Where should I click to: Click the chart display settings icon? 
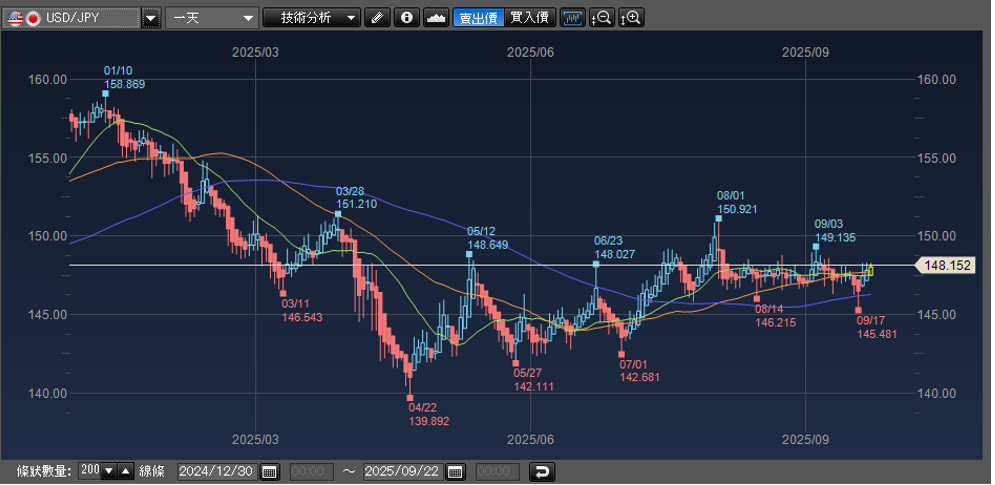tap(572, 18)
